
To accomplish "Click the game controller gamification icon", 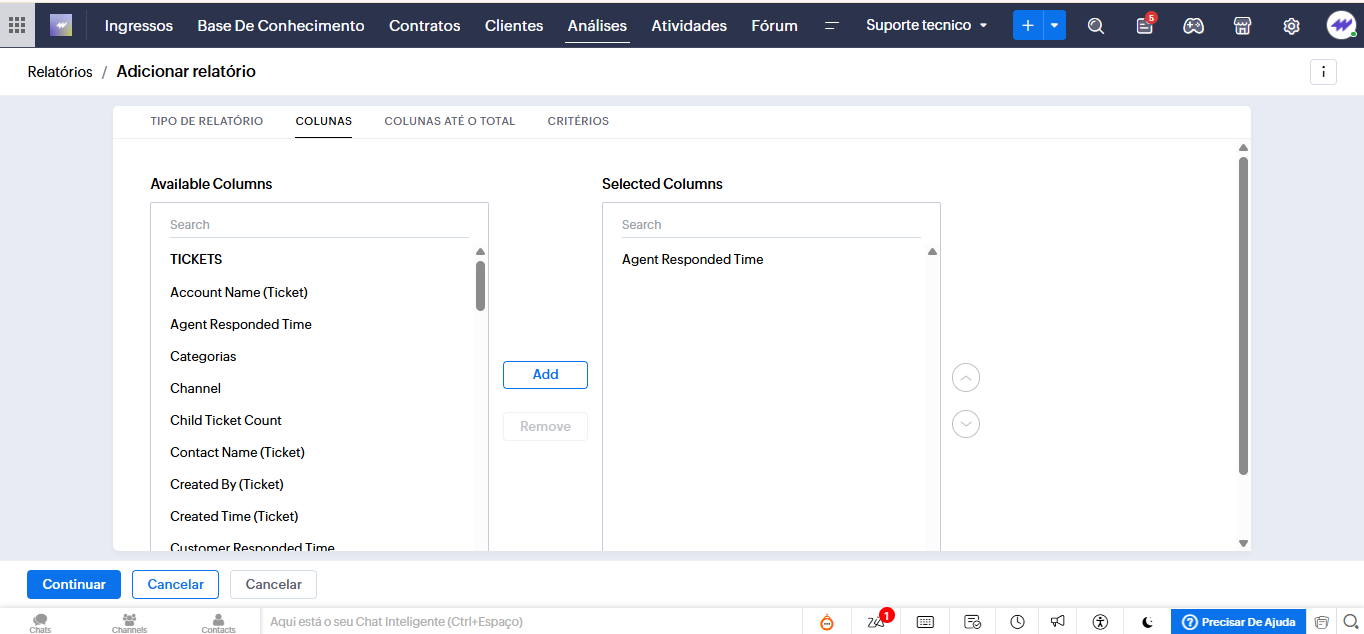I will (x=1193, y=26).
